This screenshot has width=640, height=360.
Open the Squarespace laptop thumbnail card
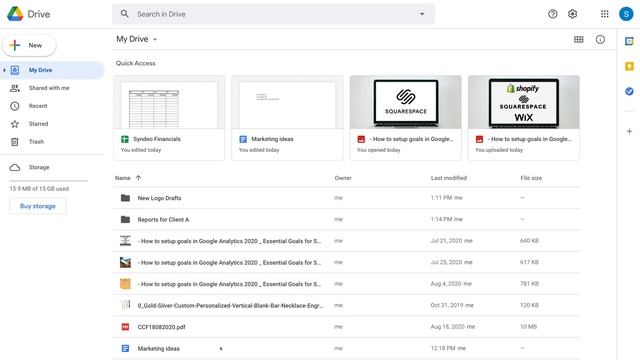point(405,118)
